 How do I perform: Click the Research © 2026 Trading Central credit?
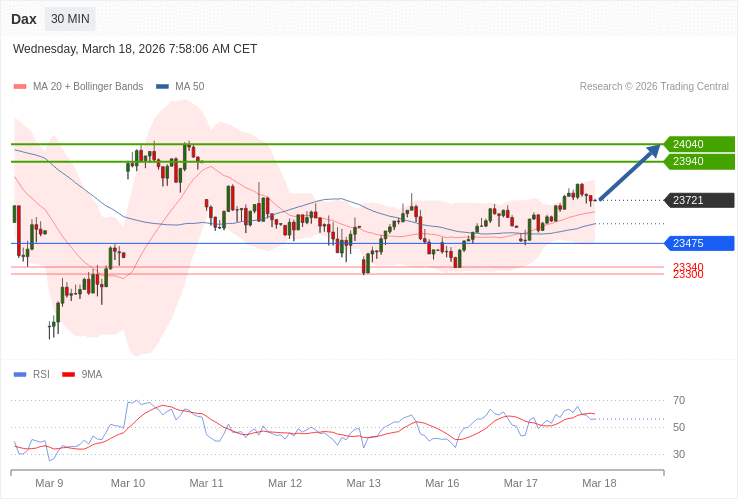pos(654,87)
